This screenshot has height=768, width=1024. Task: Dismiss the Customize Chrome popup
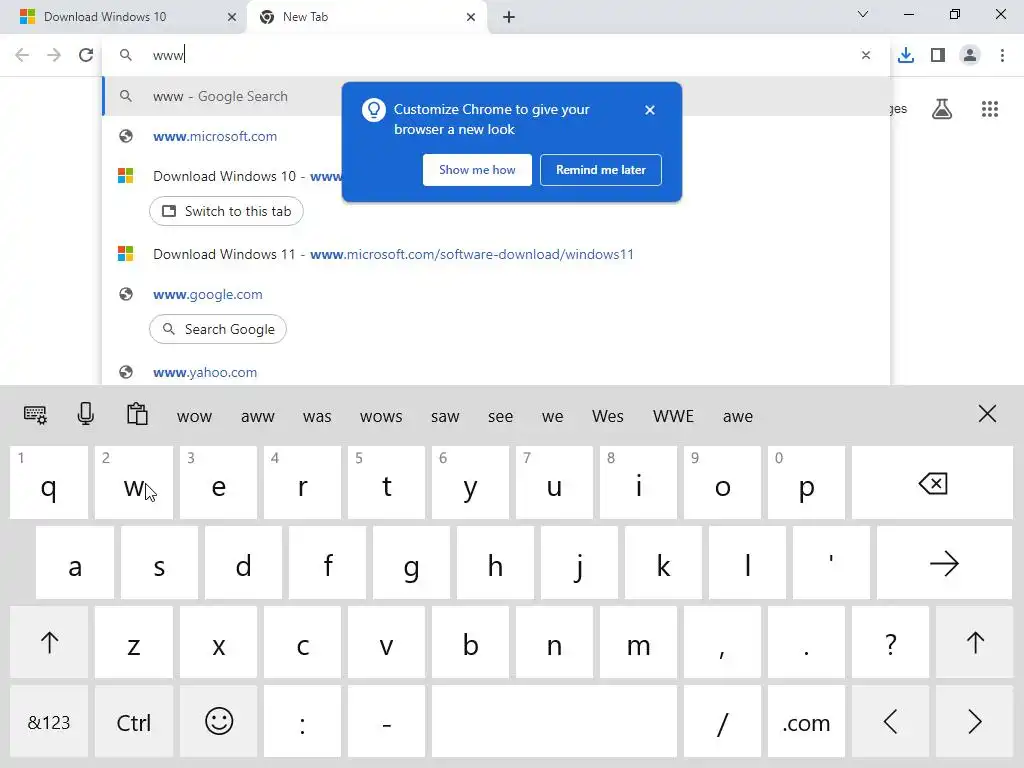tap(650, 110)
